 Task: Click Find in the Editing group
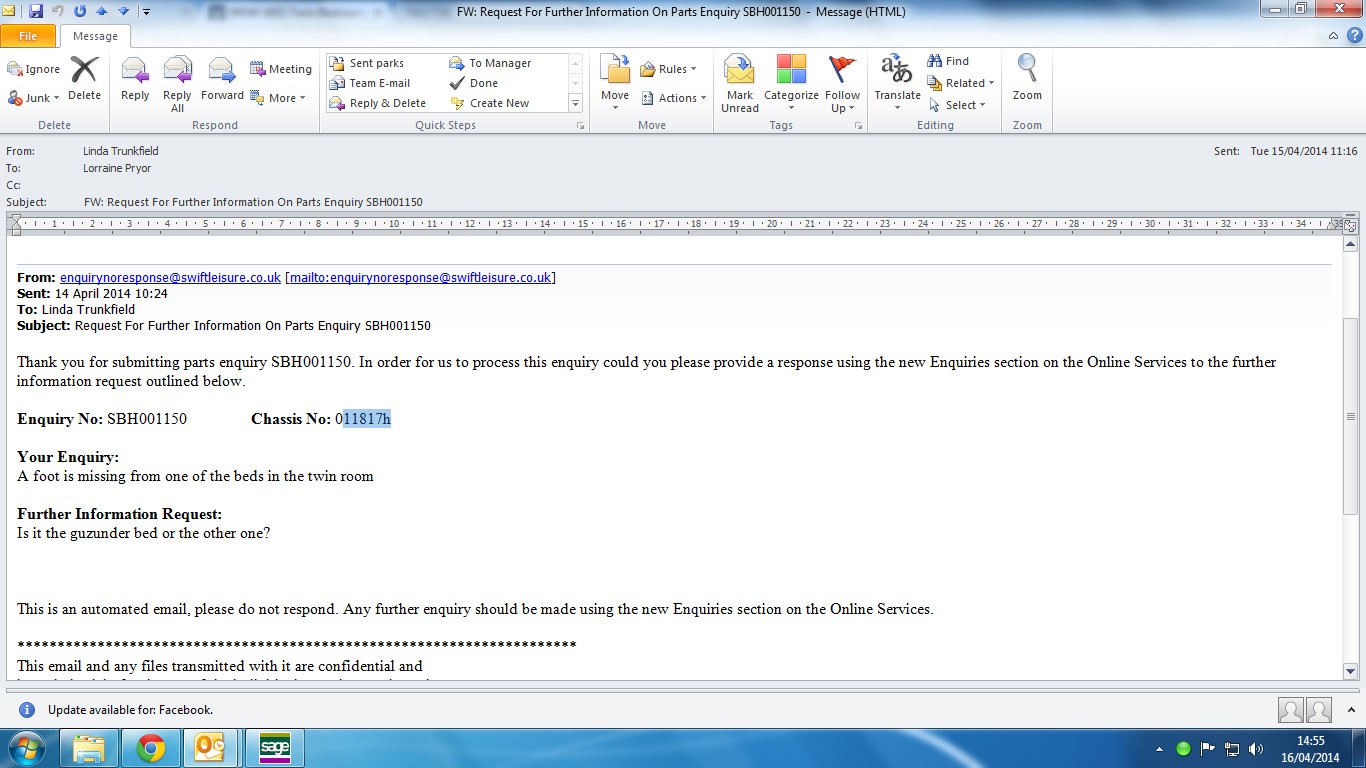[x=948, y=61]
